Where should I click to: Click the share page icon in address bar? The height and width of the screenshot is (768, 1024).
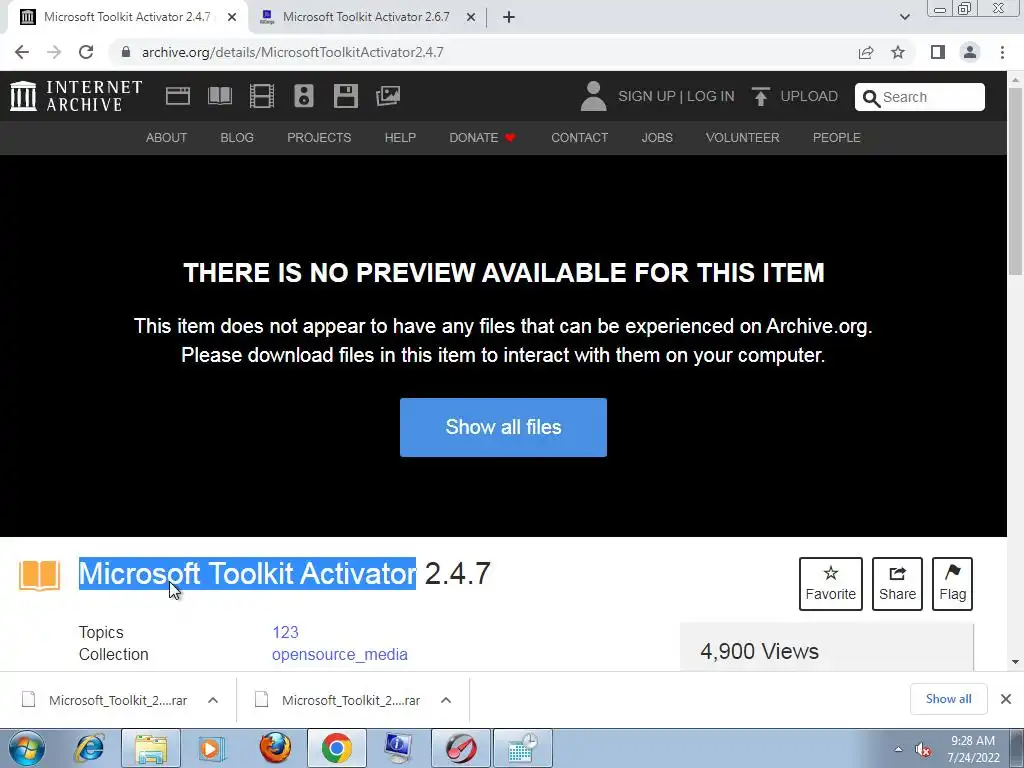[866, 52]
